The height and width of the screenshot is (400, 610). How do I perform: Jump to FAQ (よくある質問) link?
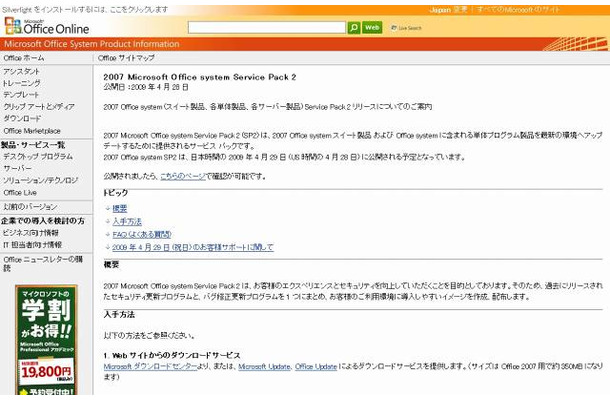[142, 234]
